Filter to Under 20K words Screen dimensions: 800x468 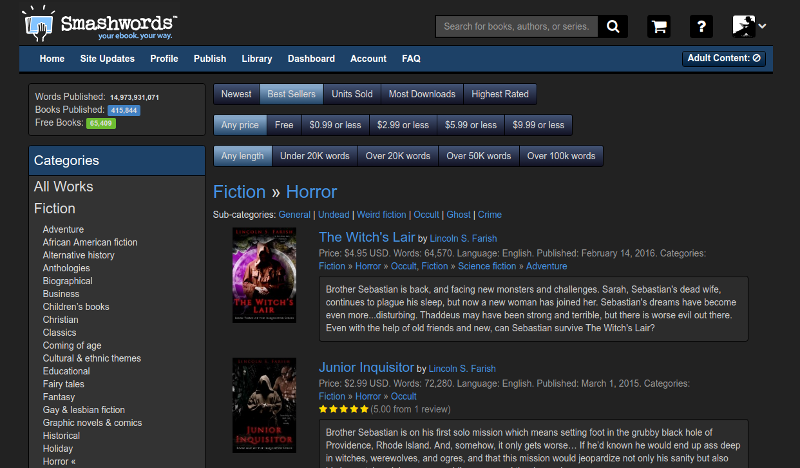pos(315,156)
